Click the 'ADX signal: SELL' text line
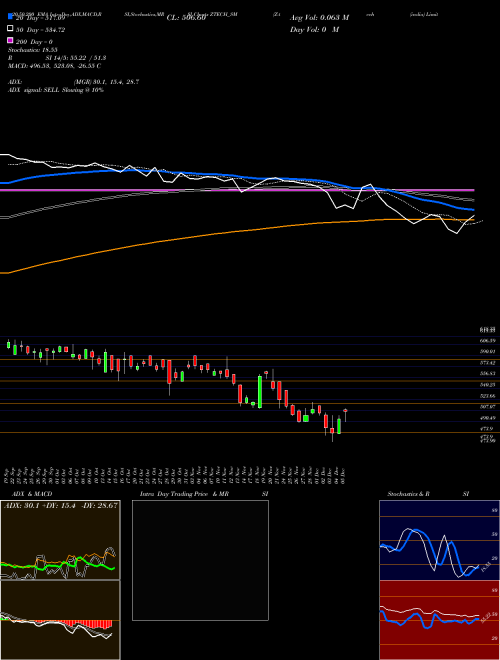The height and width of the screenshot is (660, 500). [56, 90]
